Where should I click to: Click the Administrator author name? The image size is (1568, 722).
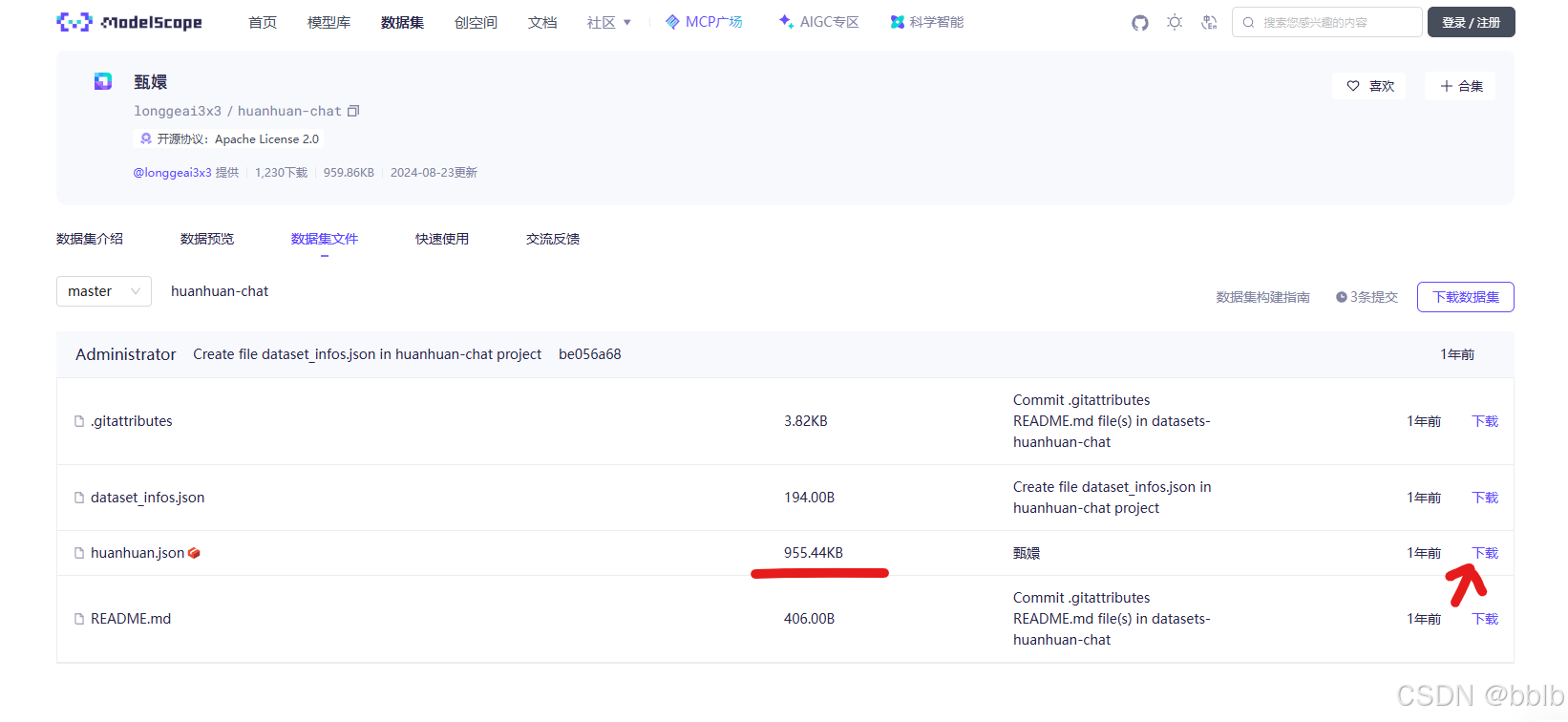tap(126, 354)
